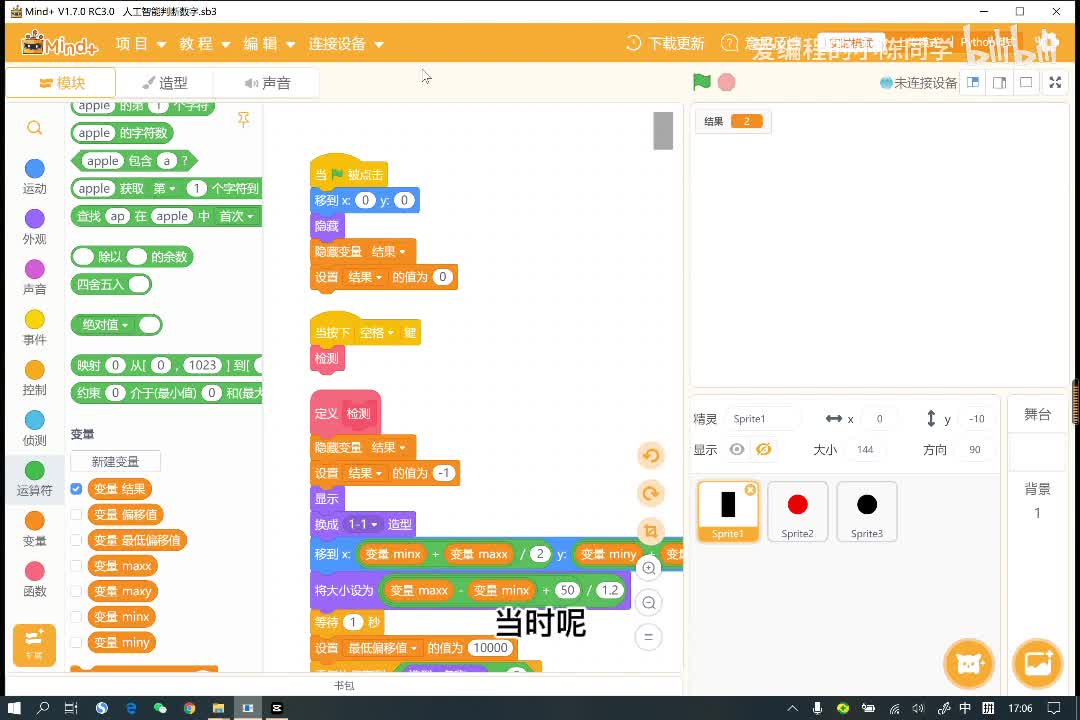This screenshot has height=720, width=1080.
Task: Click the 新建变量 button
Action: (115, 462)
